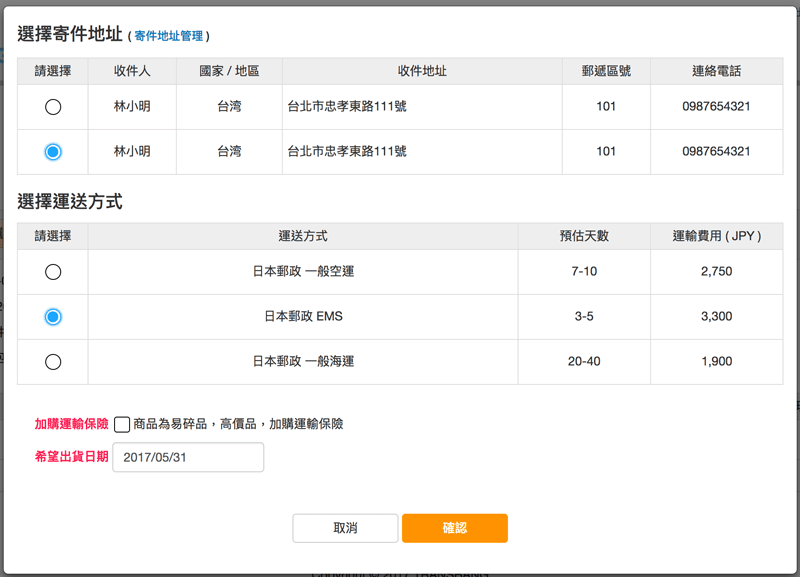Click the 連絡電話 column header
The height and width of the screenshot is (577, 800).
coord(716,71)
